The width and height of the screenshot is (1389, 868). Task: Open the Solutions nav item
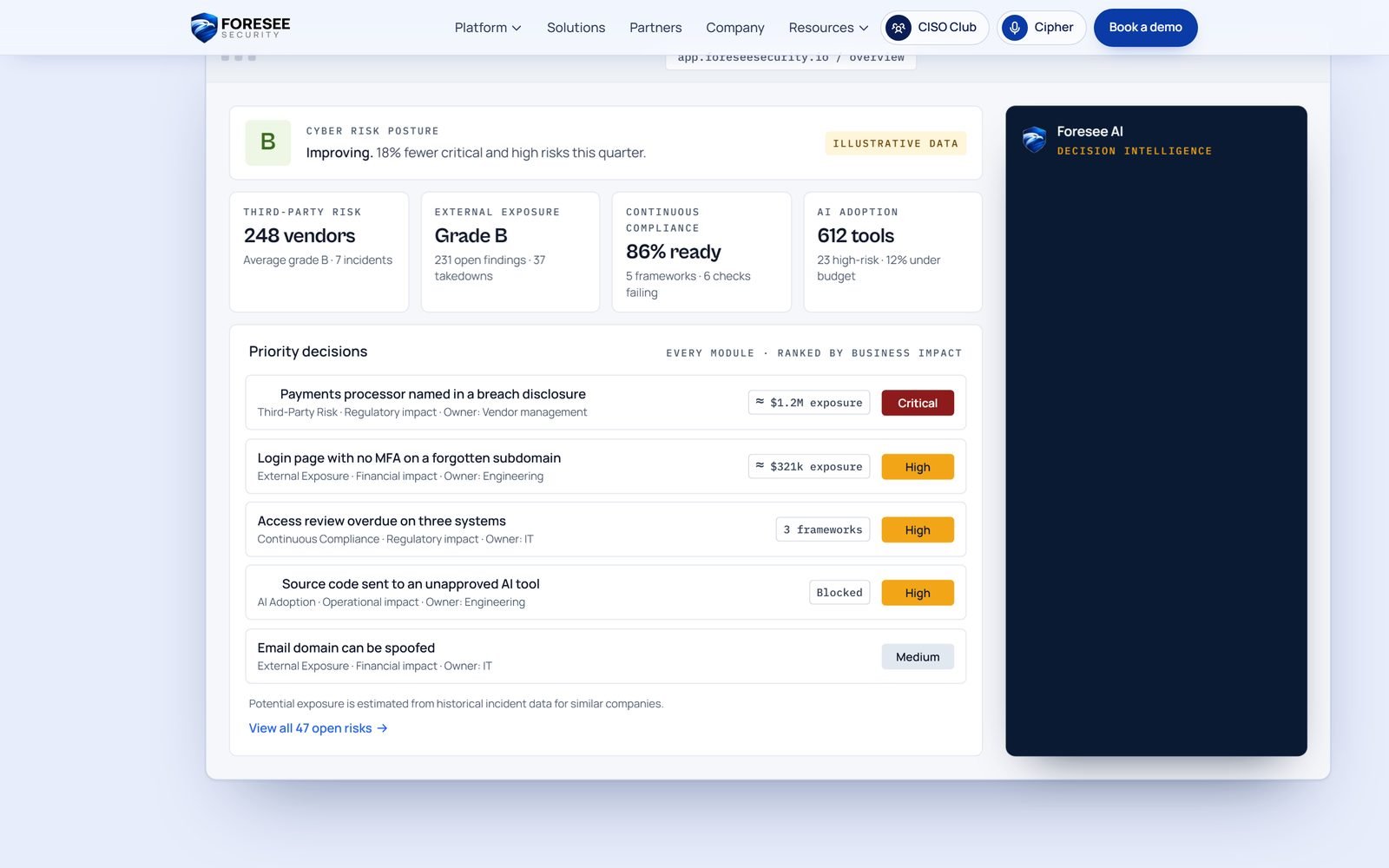[x=576, y=28]
